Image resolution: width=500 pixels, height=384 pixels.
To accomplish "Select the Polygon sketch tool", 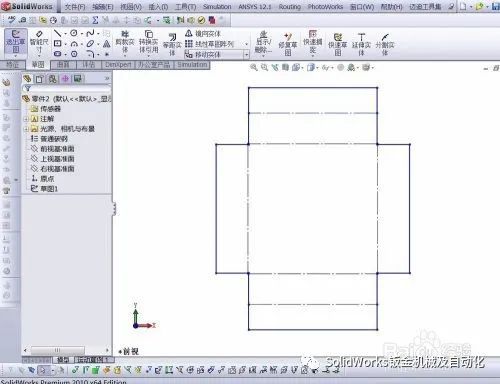I will [74, 54].
